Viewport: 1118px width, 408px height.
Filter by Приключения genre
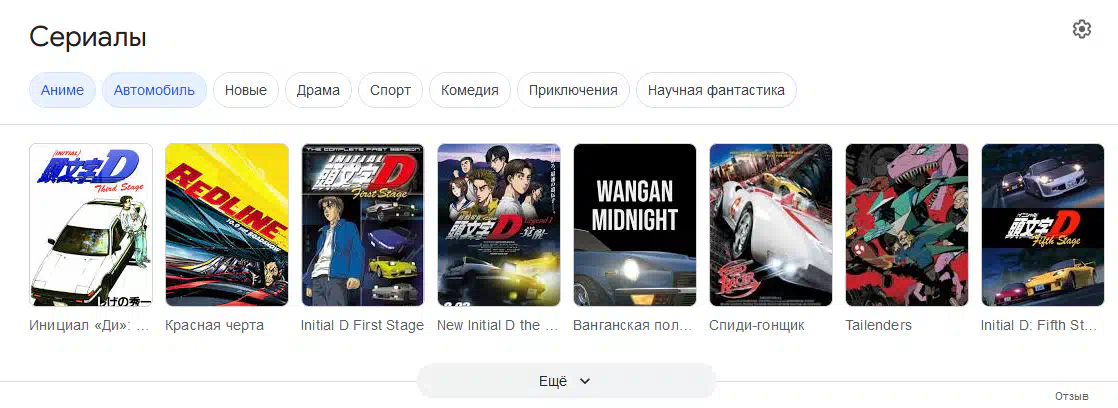pyautogui.click(x=573, y=91)
